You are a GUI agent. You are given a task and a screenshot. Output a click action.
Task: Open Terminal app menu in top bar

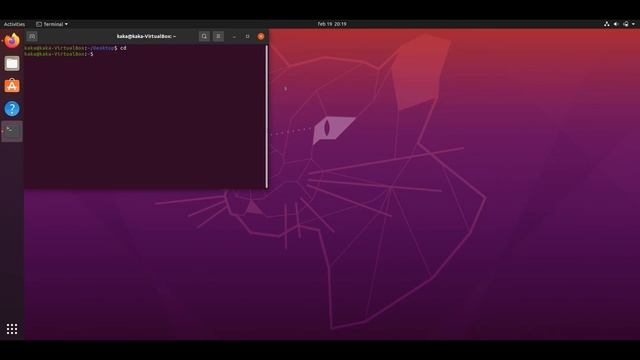[x=52, y=24]
